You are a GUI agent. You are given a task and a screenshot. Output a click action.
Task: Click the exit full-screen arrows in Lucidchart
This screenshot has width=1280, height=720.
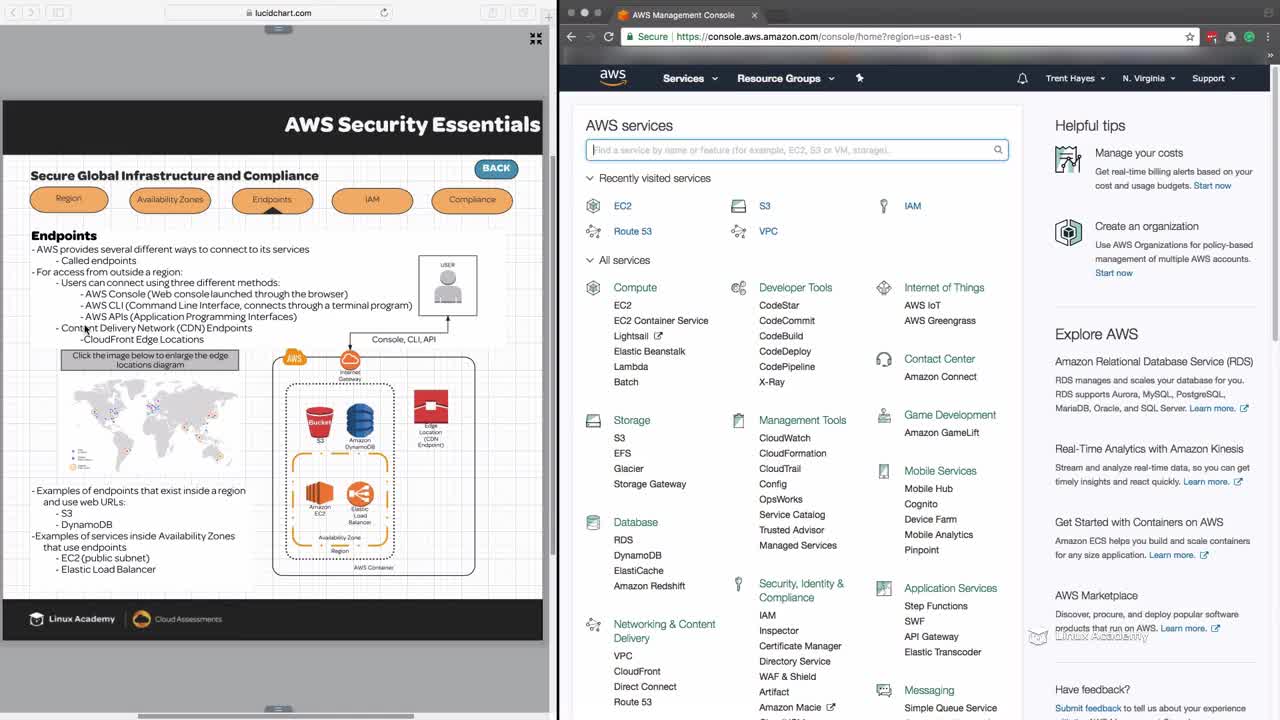coord(536,38)
